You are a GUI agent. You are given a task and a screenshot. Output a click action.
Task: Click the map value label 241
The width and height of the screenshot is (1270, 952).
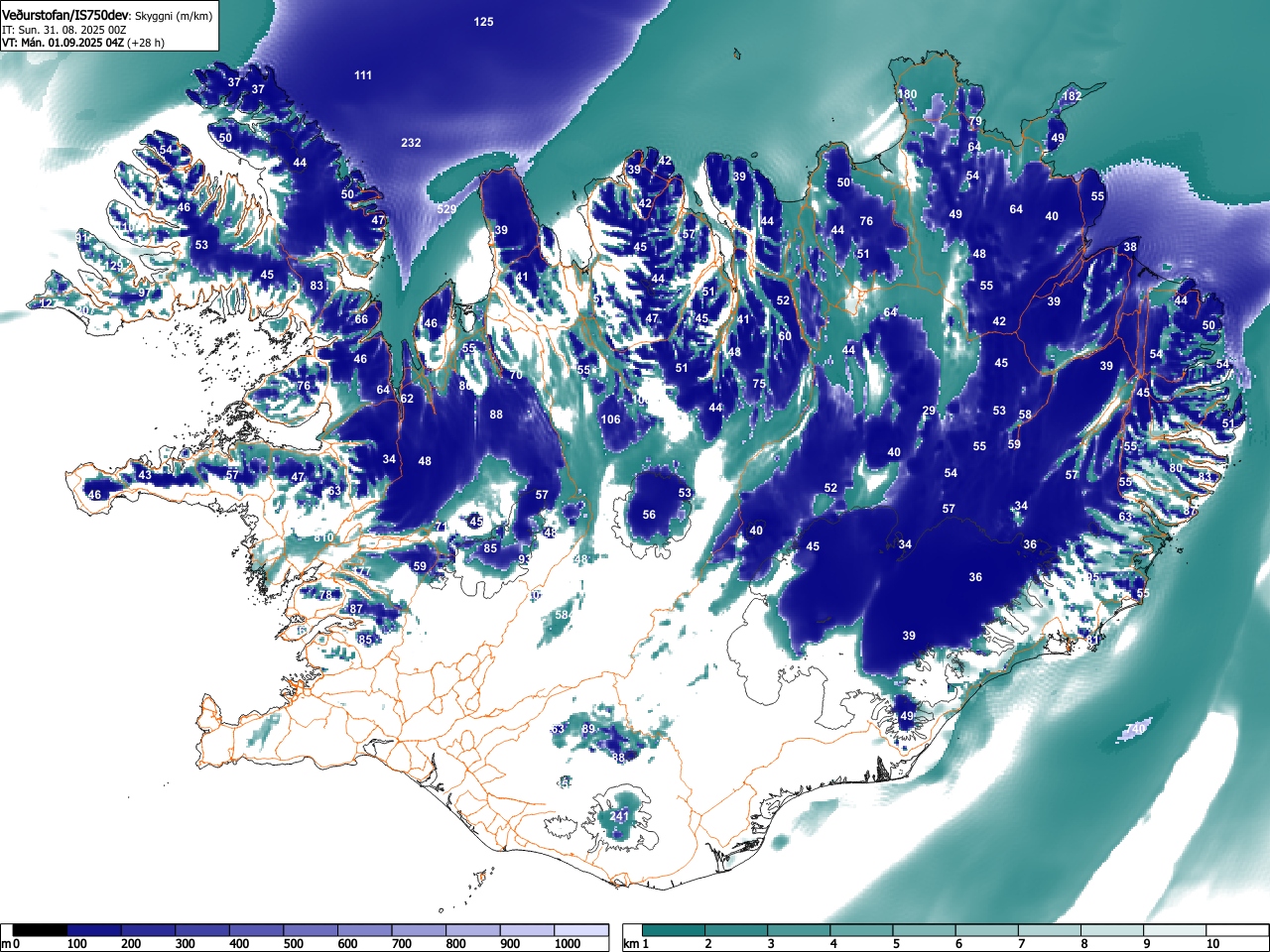(x=620, y=816)
